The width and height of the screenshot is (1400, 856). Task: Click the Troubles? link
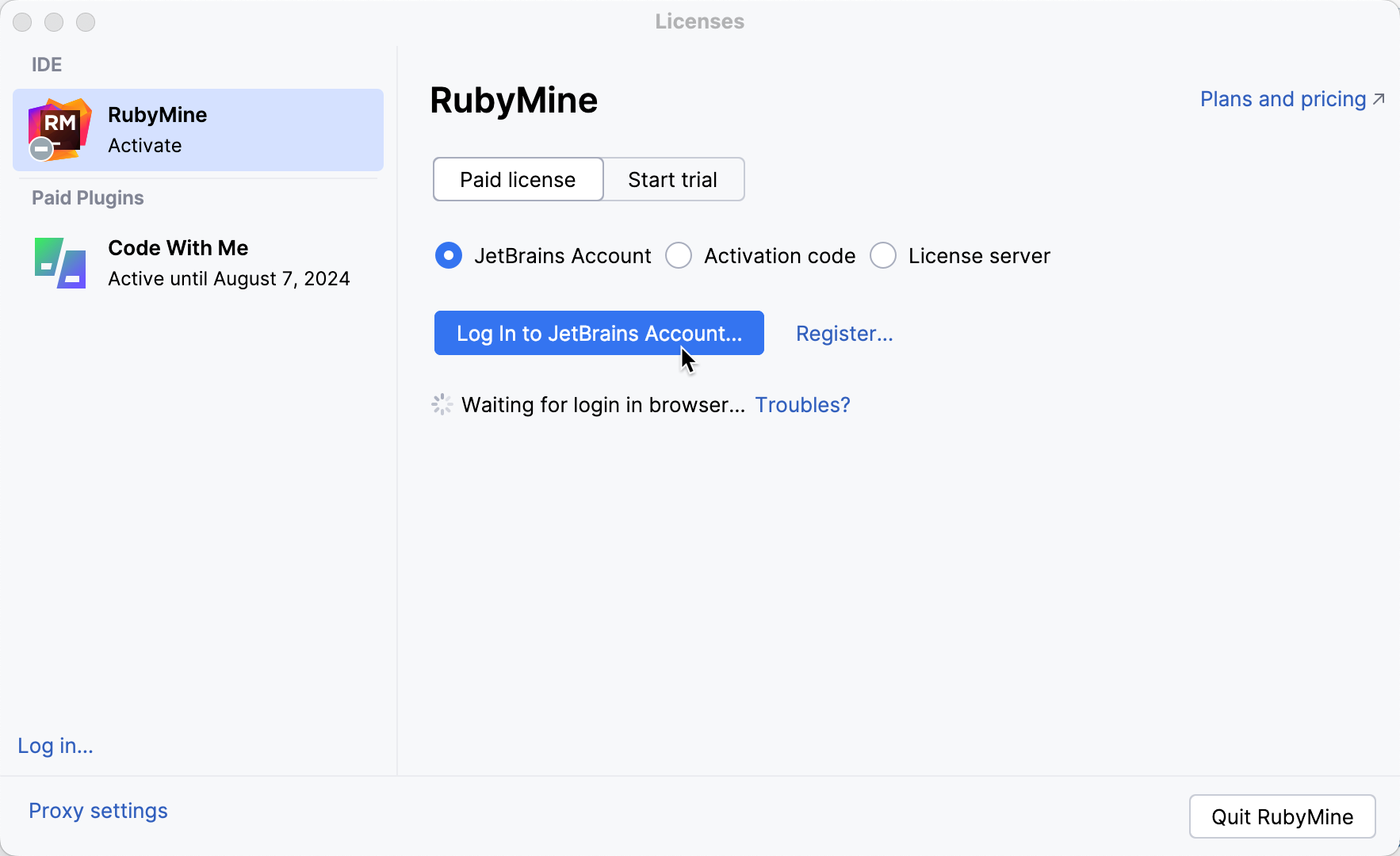[803, 404]
